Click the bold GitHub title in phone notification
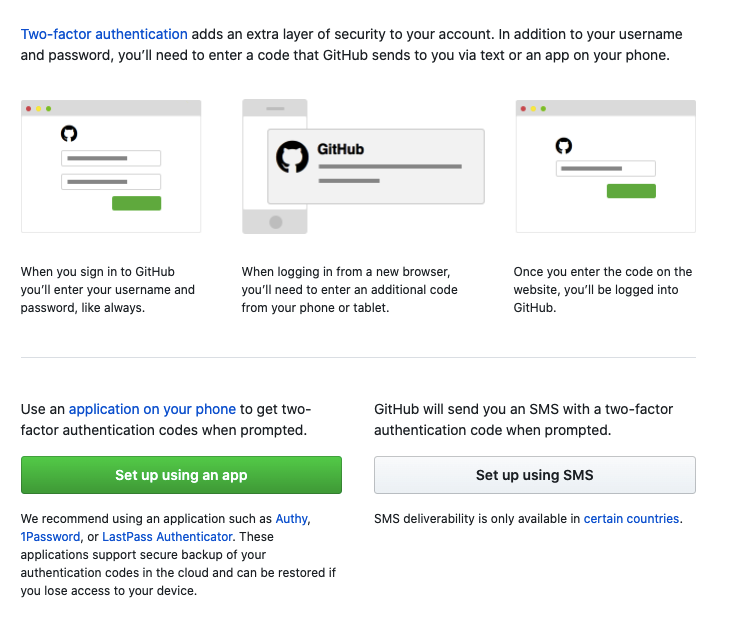 (x=340, y=149)
